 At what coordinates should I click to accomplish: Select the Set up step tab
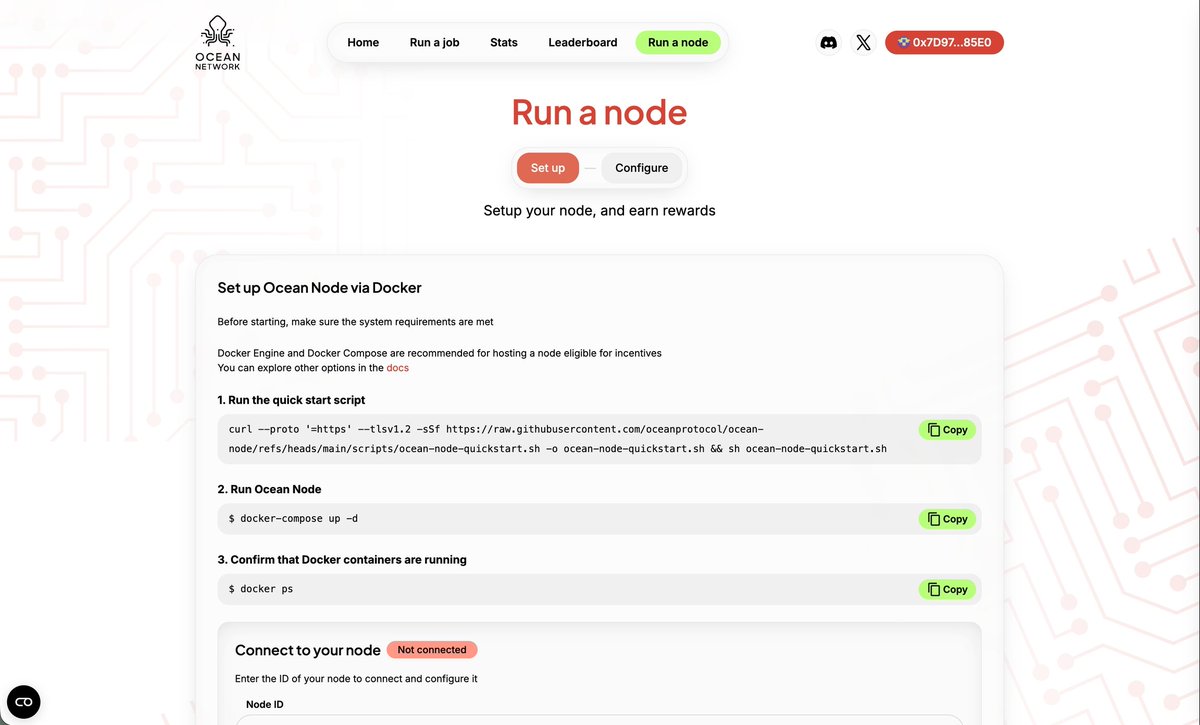548,168
